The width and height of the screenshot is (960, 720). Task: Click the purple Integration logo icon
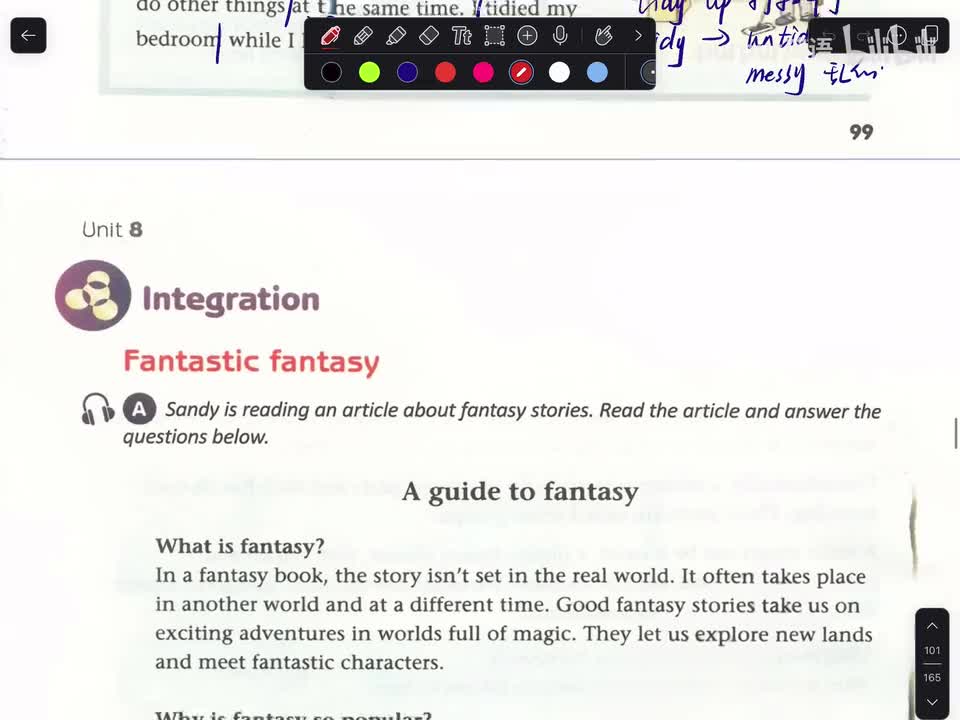click(x=93, y=296)
